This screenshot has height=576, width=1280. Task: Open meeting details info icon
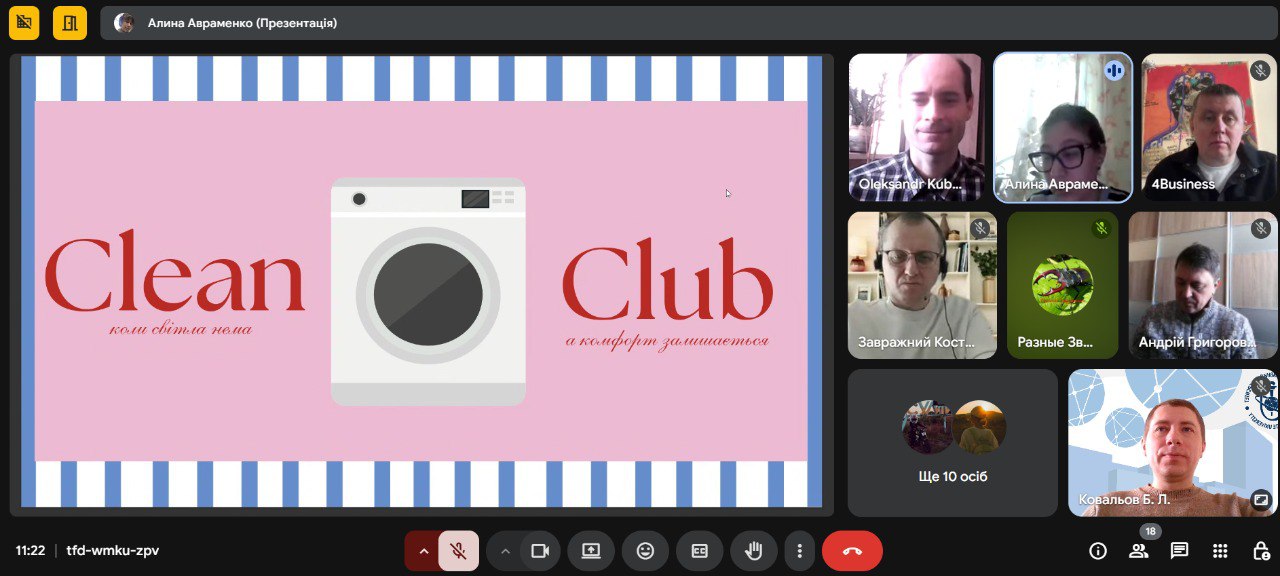tap(1097, 551)
